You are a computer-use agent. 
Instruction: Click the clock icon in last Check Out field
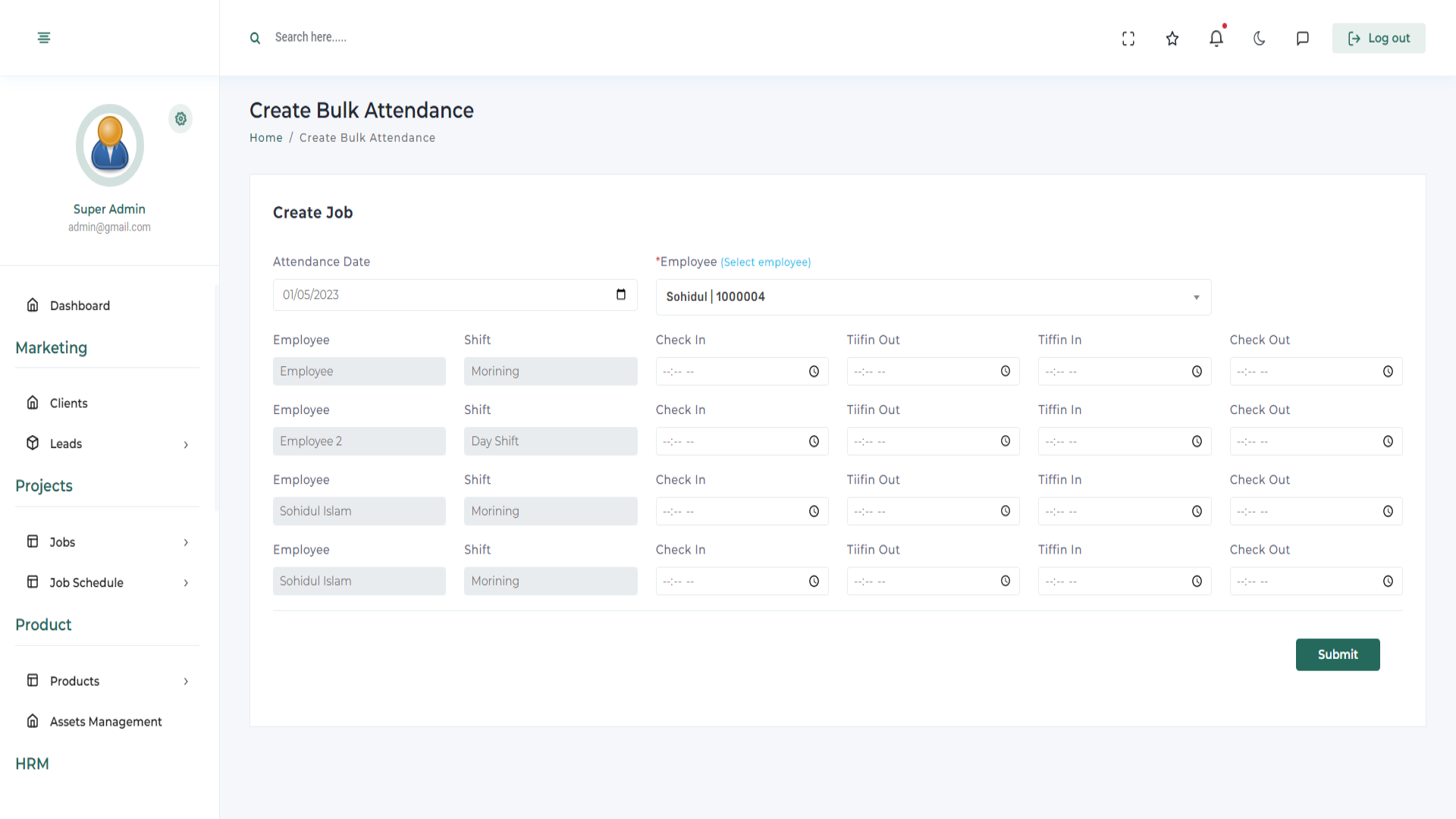pyautogui.click(x=1388, y=582)
